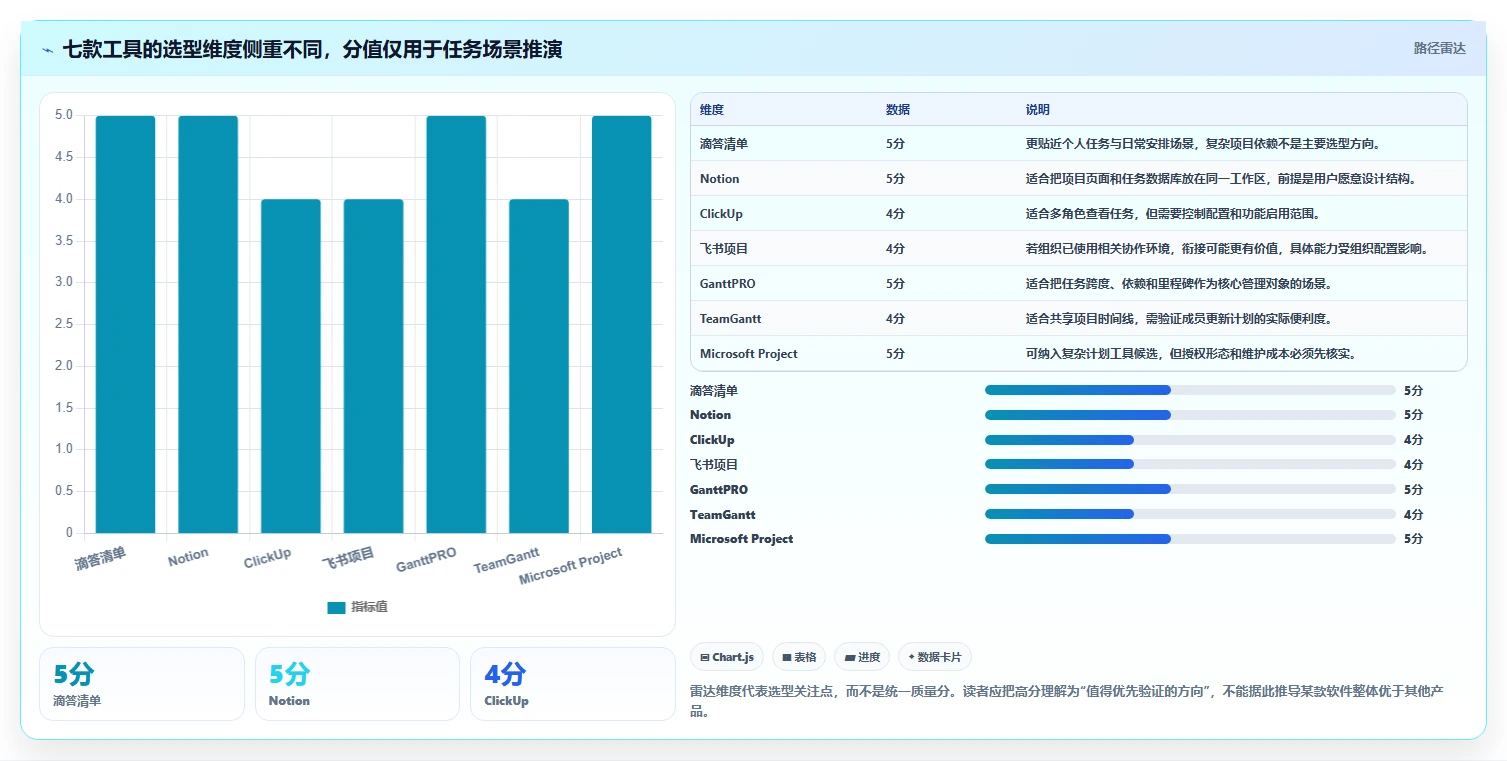The height and width of the screenshot is (761, 1507).
Task: Click the page title 七款工具的选型维度侧重不同
Action: (312, 49)
